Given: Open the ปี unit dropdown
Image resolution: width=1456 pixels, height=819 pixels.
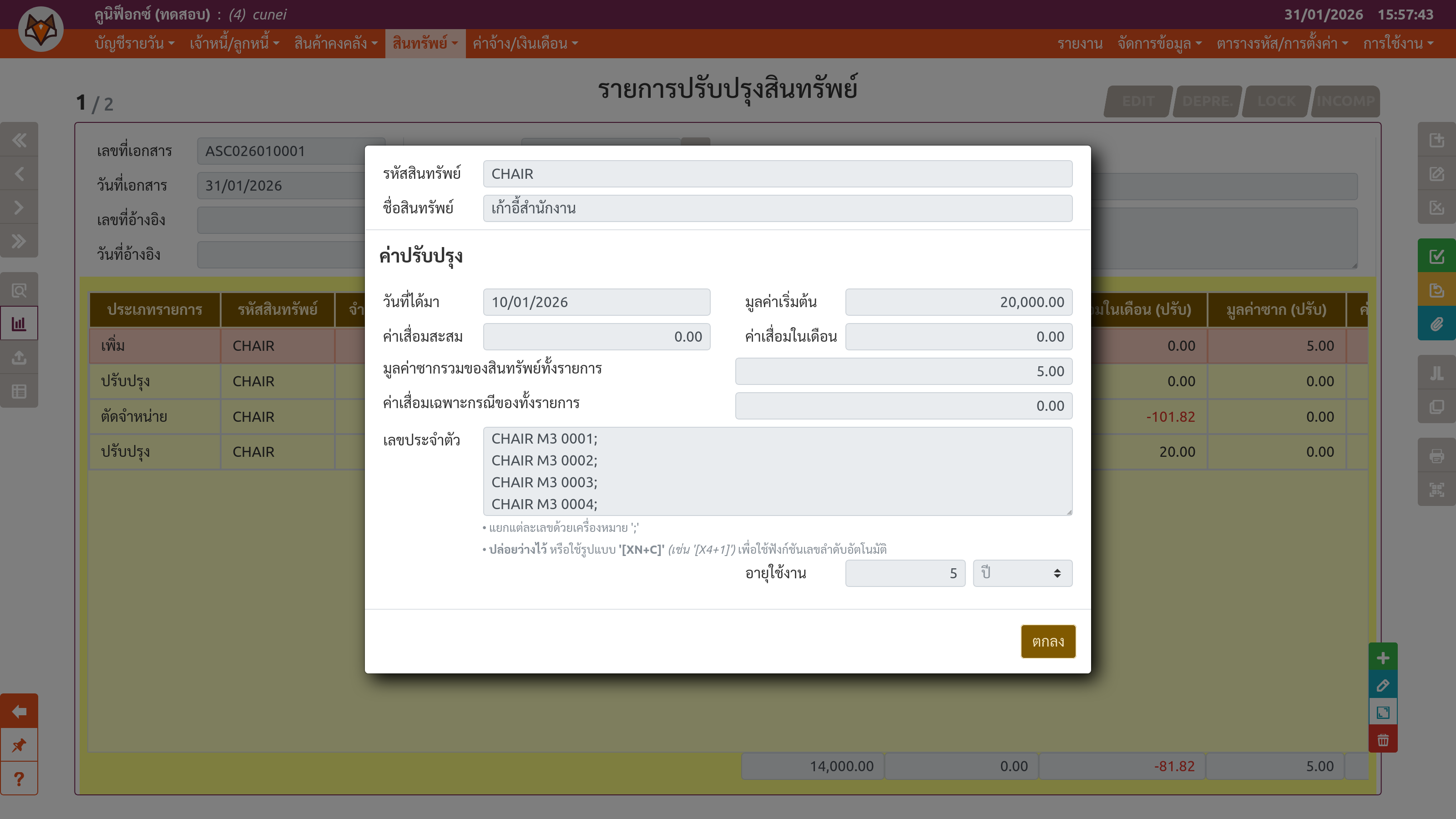Looking at the screenshot, I should [1022, 573].
